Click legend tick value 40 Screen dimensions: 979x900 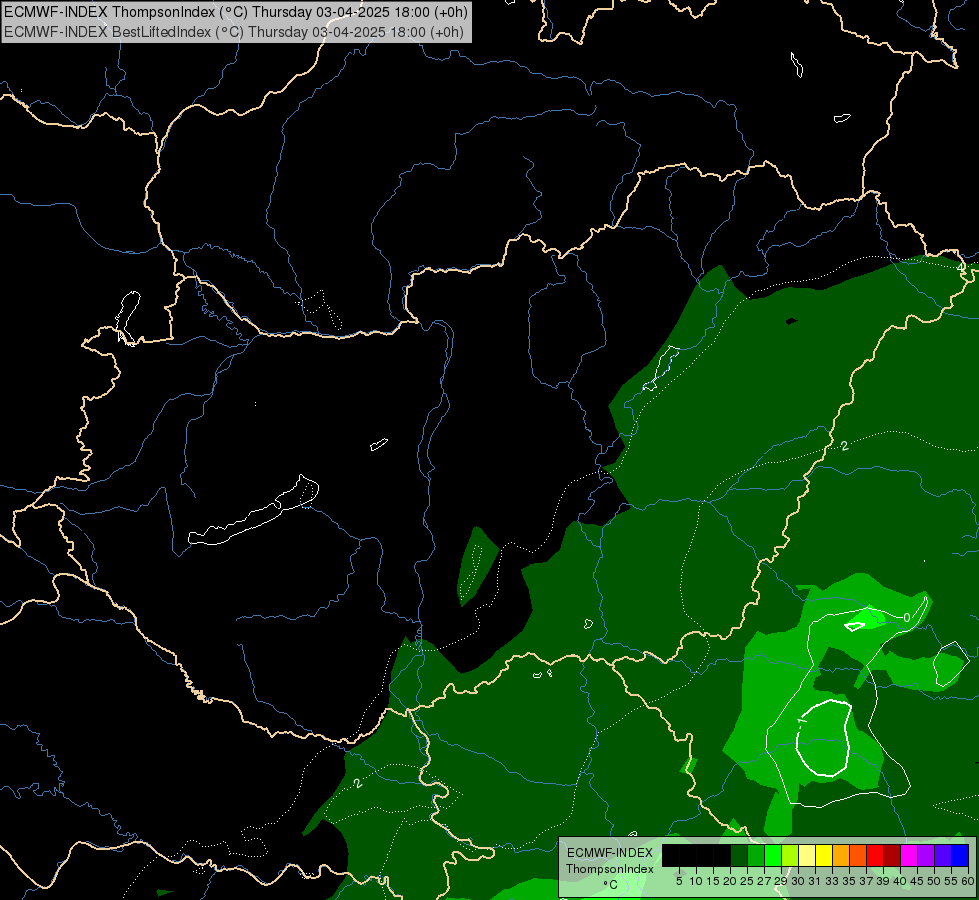click(900, 881)
